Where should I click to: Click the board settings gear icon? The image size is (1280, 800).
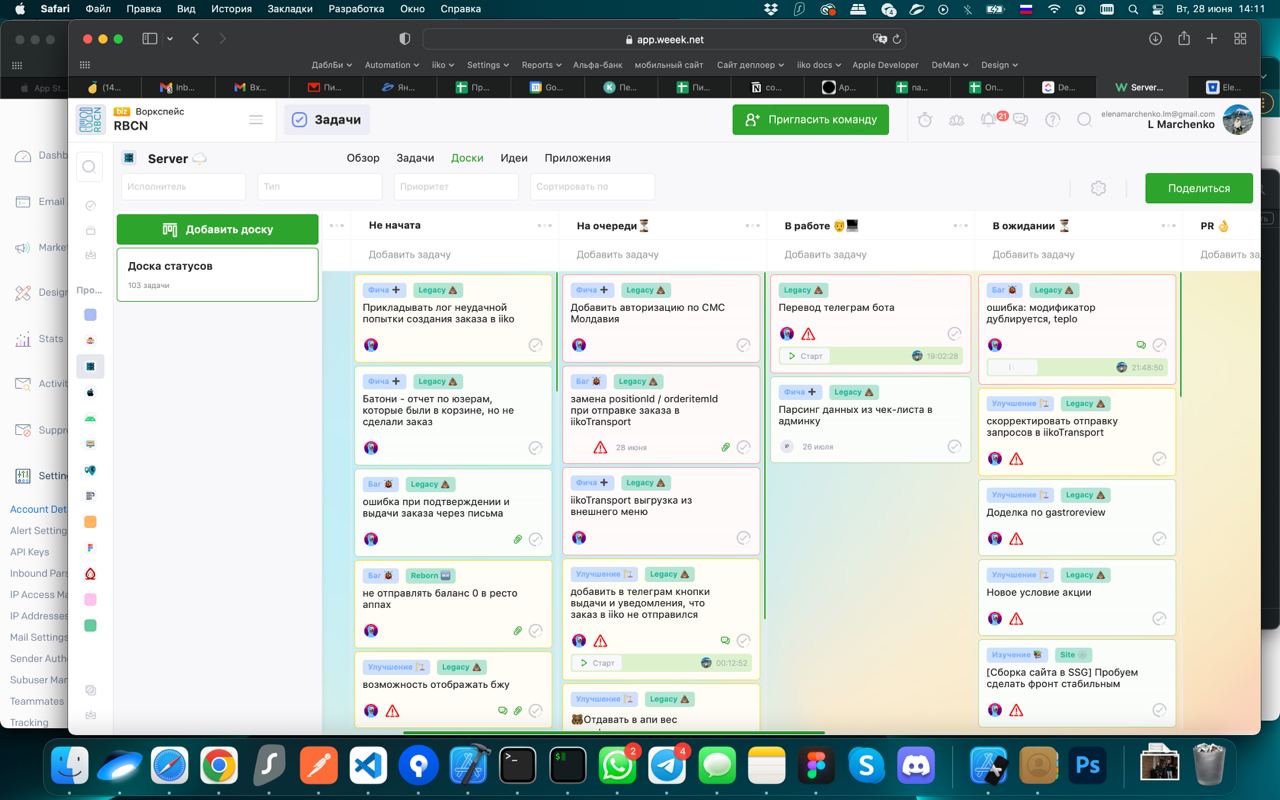pyautogui.click(x=1098, y=188)
